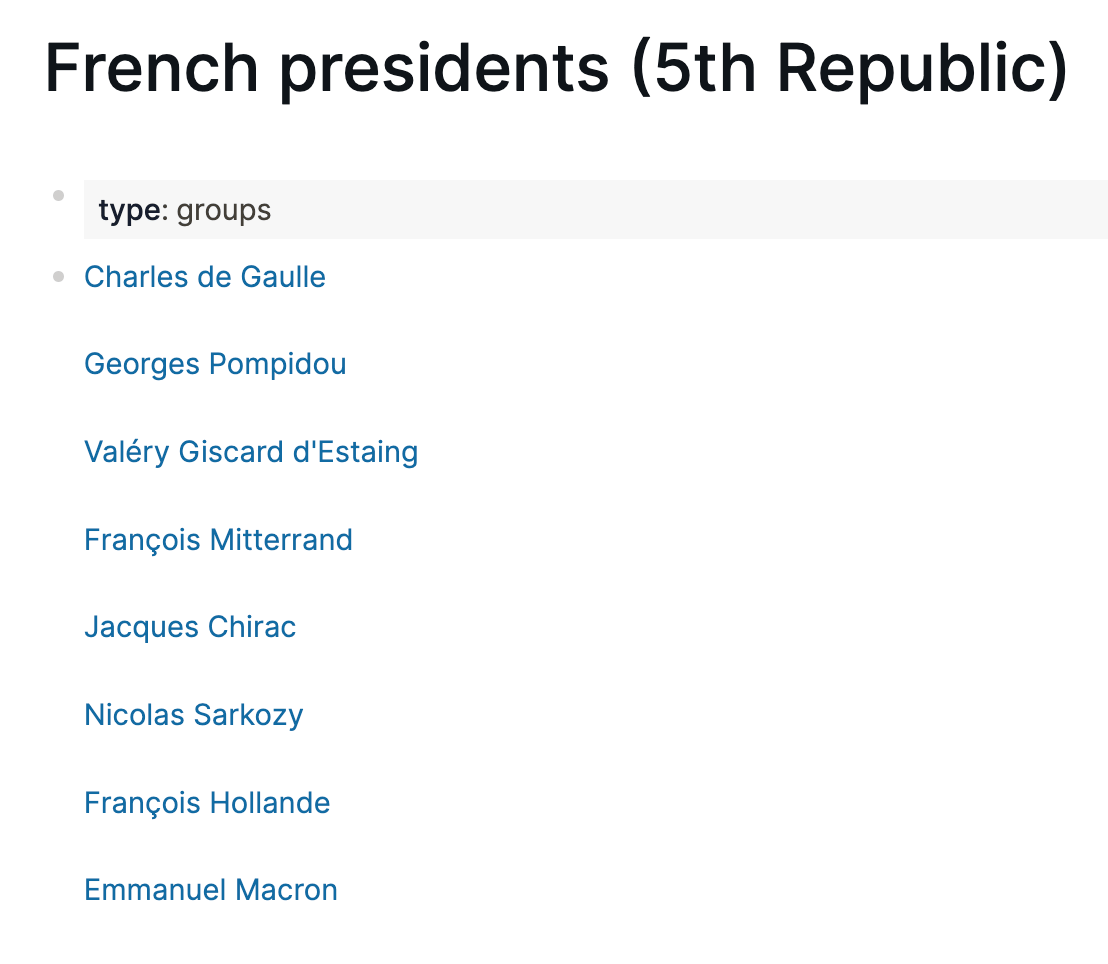
Task: Click the word 'French' in the title
Action: [x=152, y=68]
